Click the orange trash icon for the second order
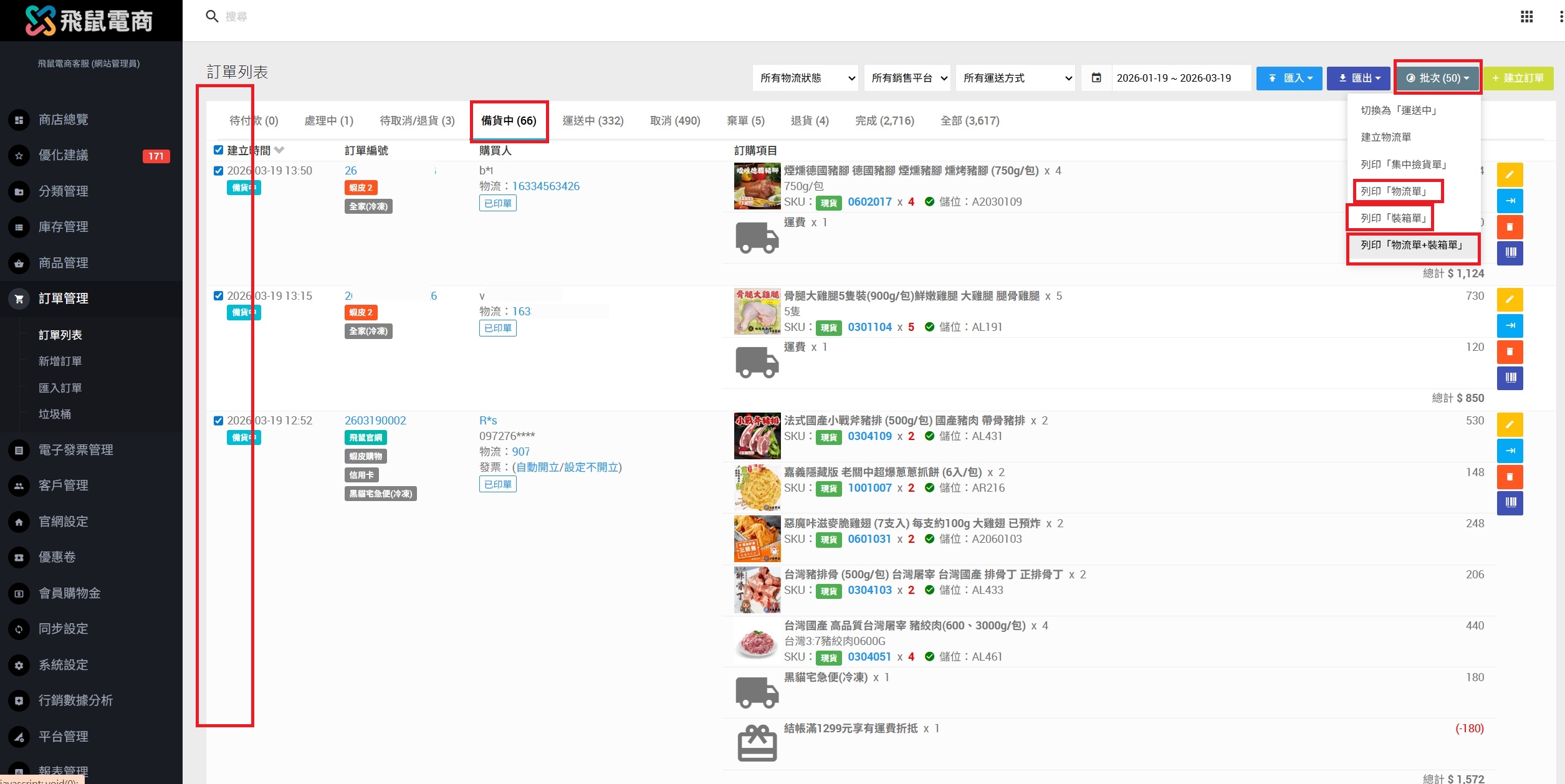Viewport: 1565px width, 784px height. click(1509, 351)
